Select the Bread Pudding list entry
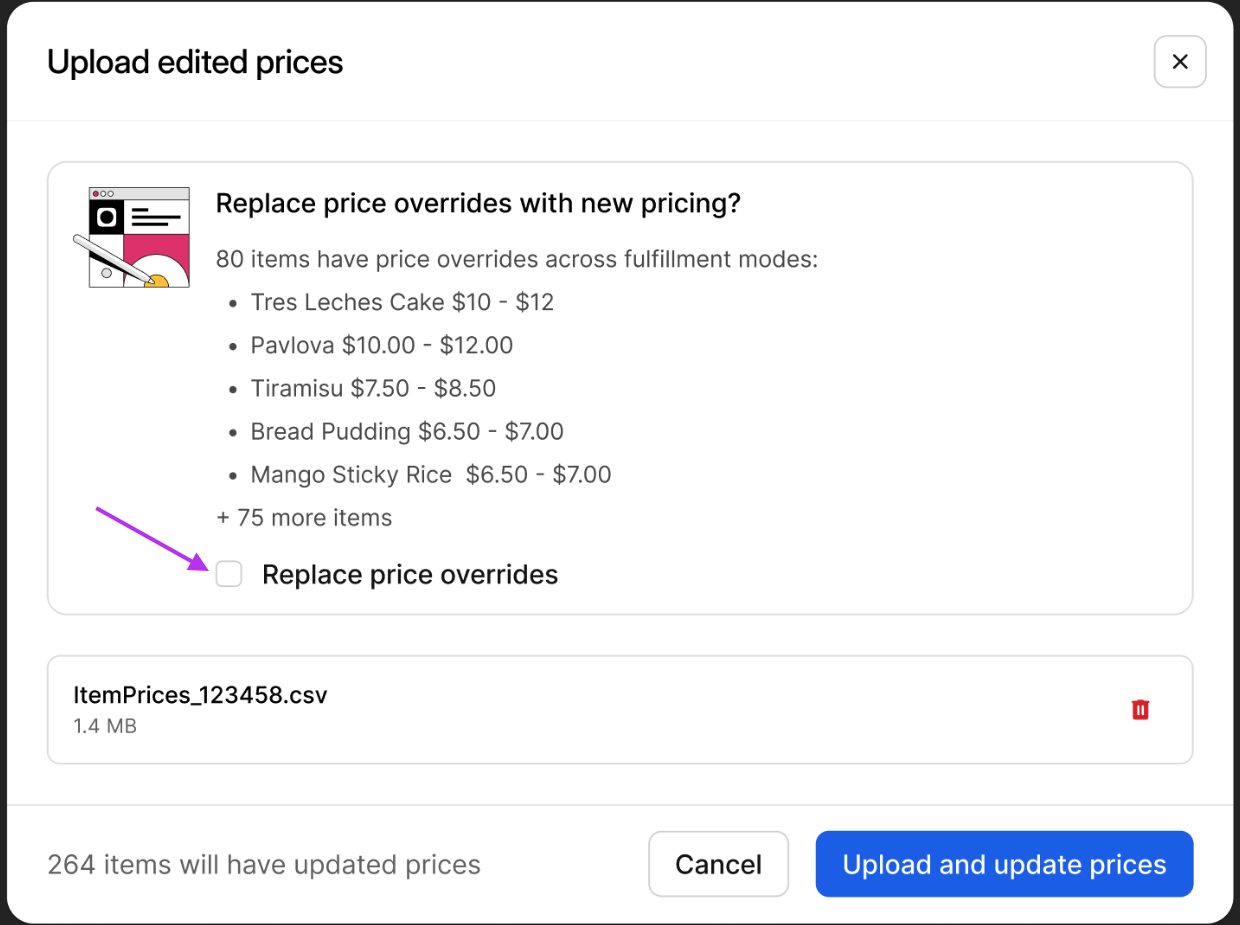Viewport: 1240px width, 925px height. tap(407, 431)
